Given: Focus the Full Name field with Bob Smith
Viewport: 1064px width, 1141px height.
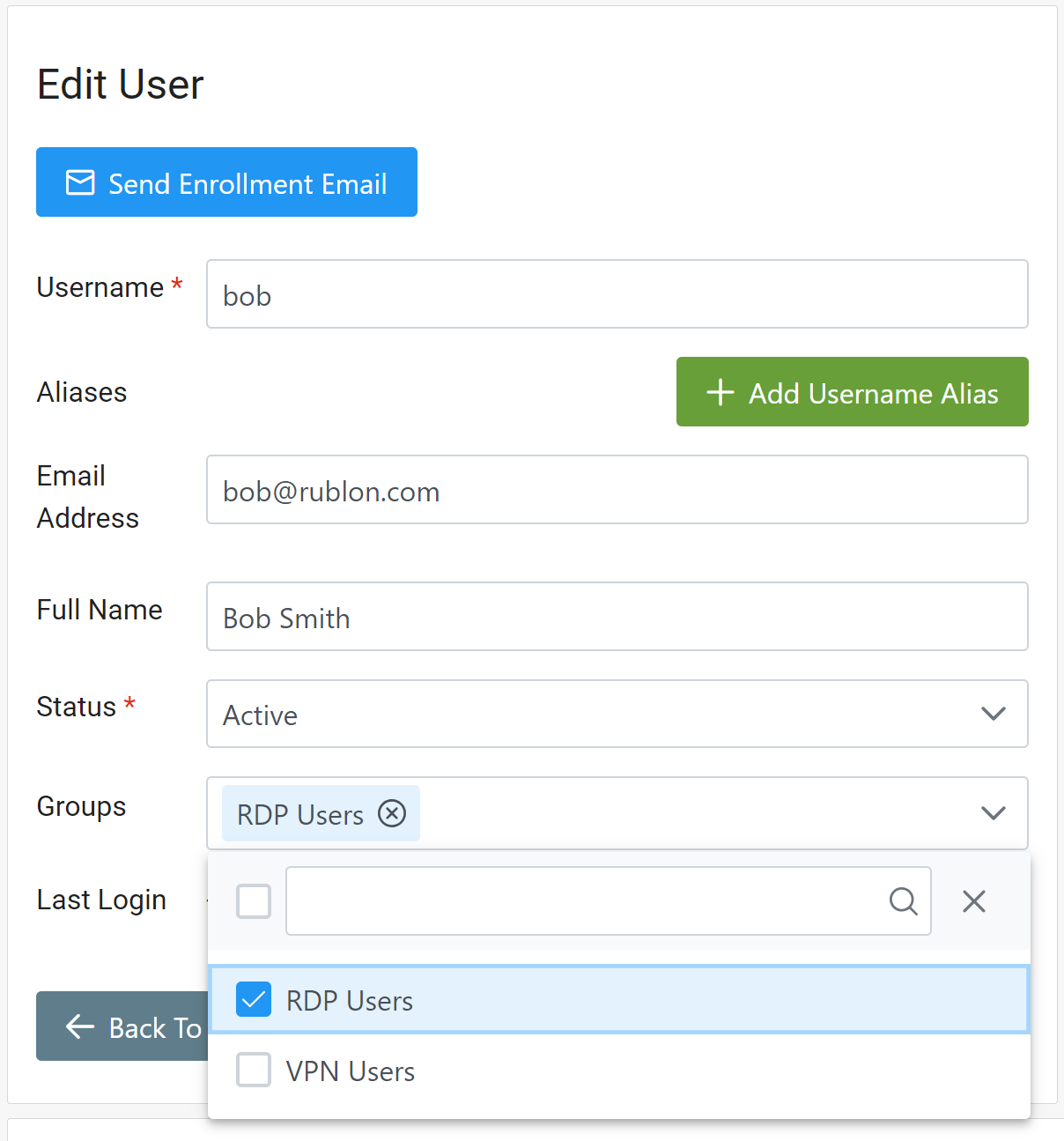Looking at the screenshot, I should click(617, 617).
